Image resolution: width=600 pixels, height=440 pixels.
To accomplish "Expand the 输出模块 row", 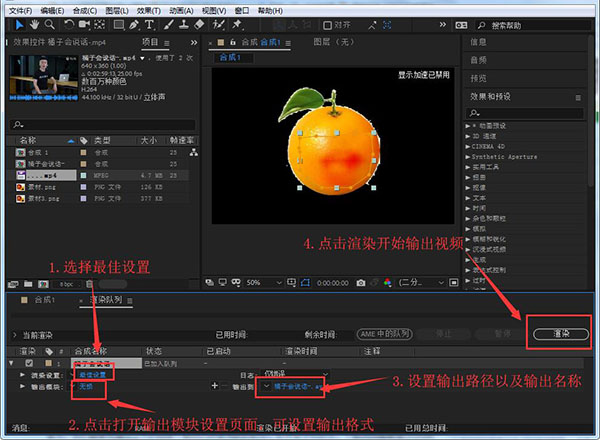I will click(x=23, y=386).
